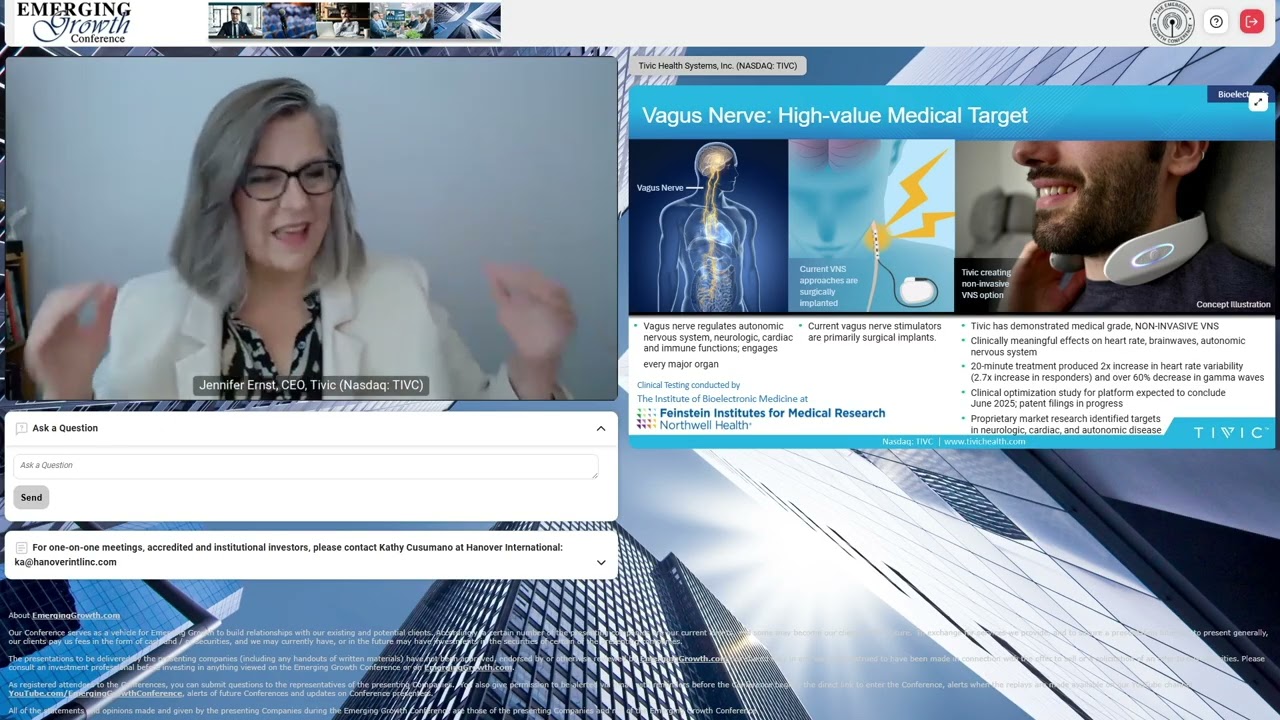Click the ka@hanoverintlinc.com email text

(65, 562)
